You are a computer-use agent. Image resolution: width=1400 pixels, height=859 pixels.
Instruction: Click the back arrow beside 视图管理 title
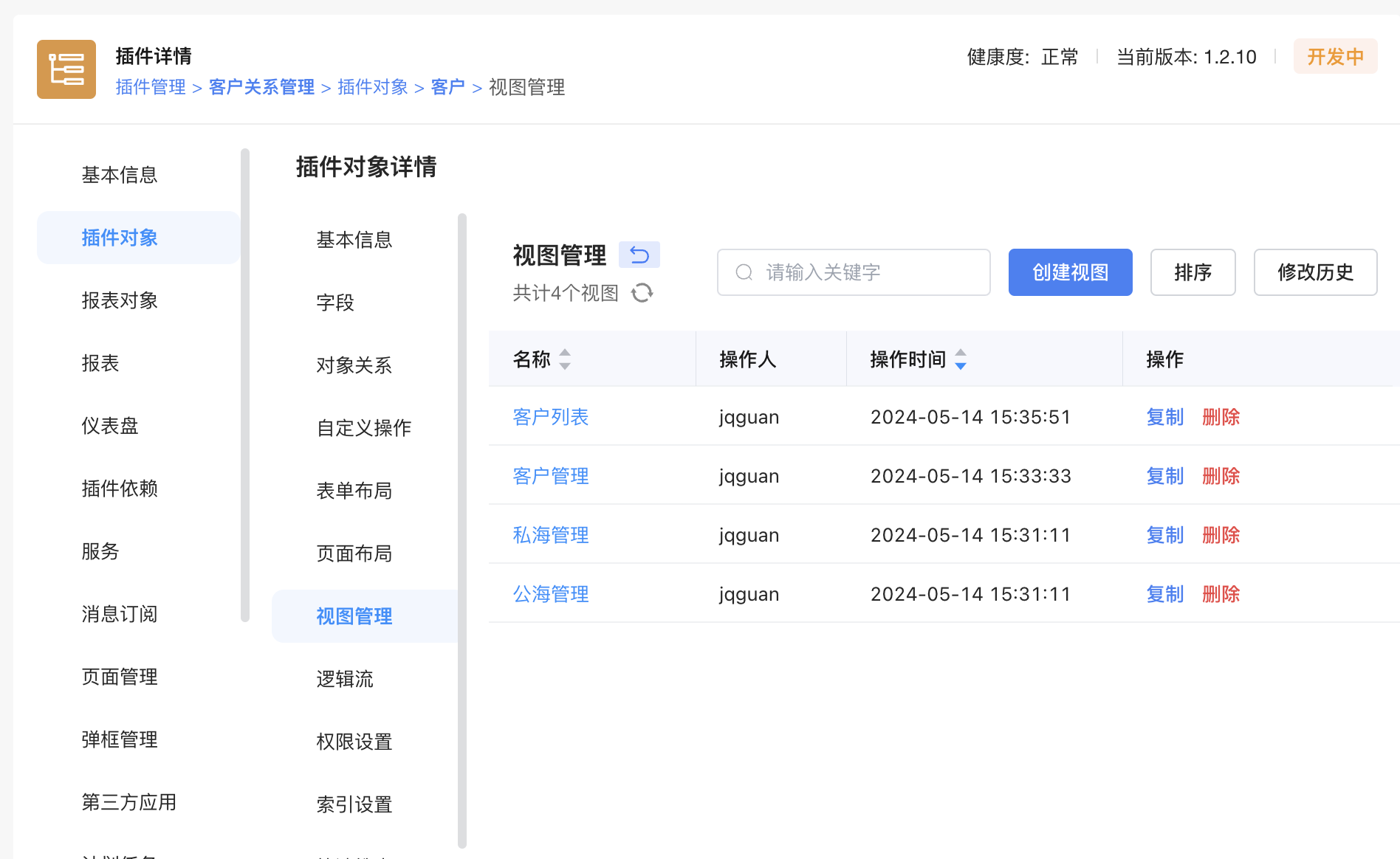tap(639, 255)
